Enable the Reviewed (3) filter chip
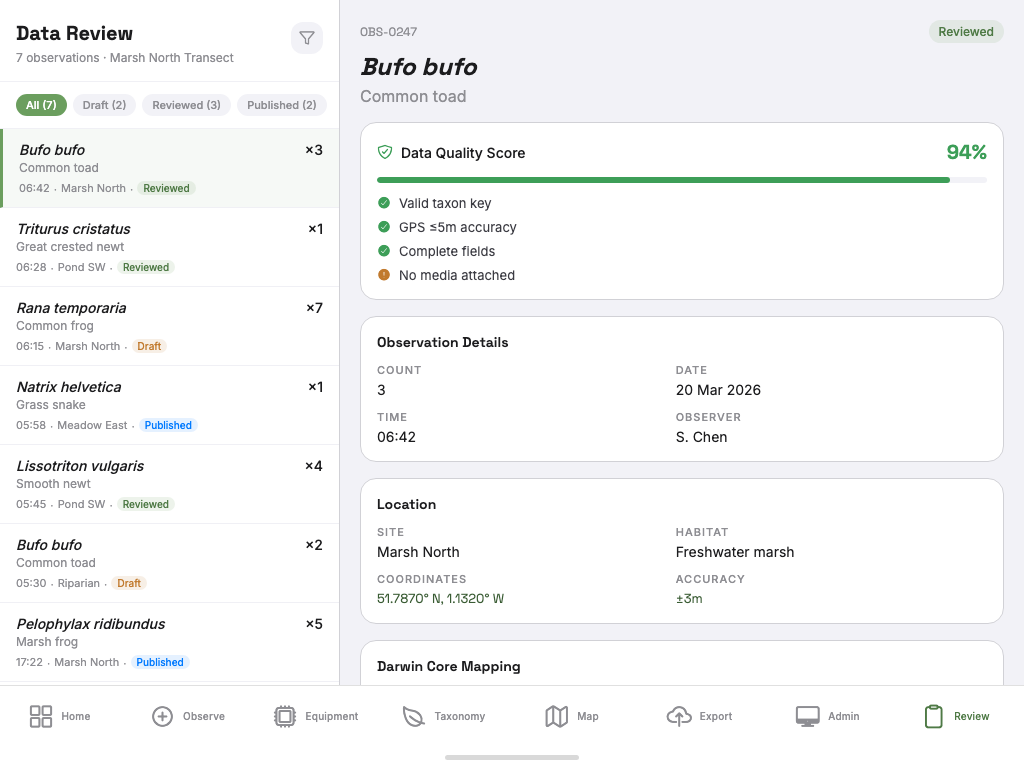The width and height of the screenshot is (1024, 768). 186,104
